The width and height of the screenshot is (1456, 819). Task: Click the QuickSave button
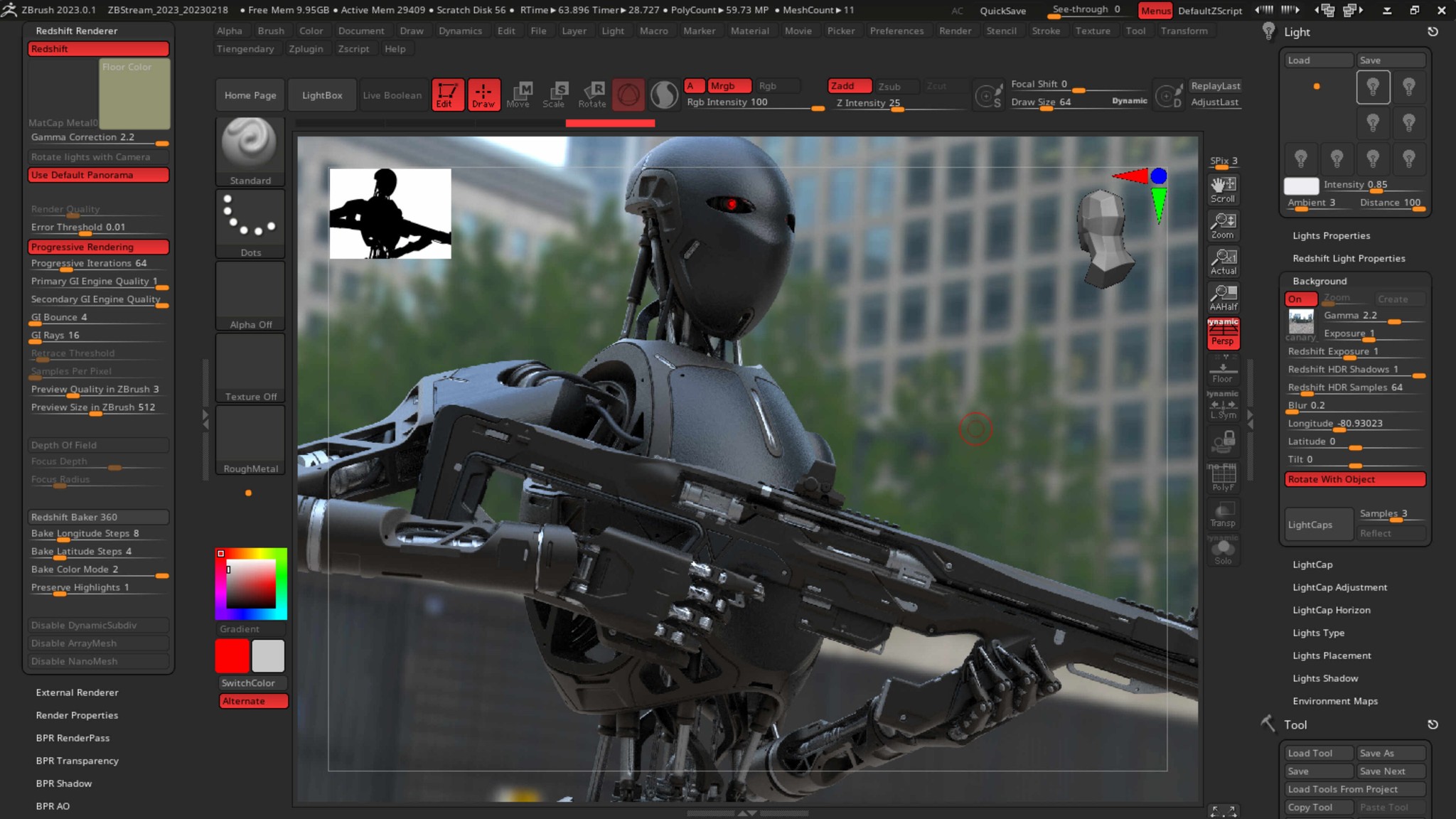tap(1002, 11)
